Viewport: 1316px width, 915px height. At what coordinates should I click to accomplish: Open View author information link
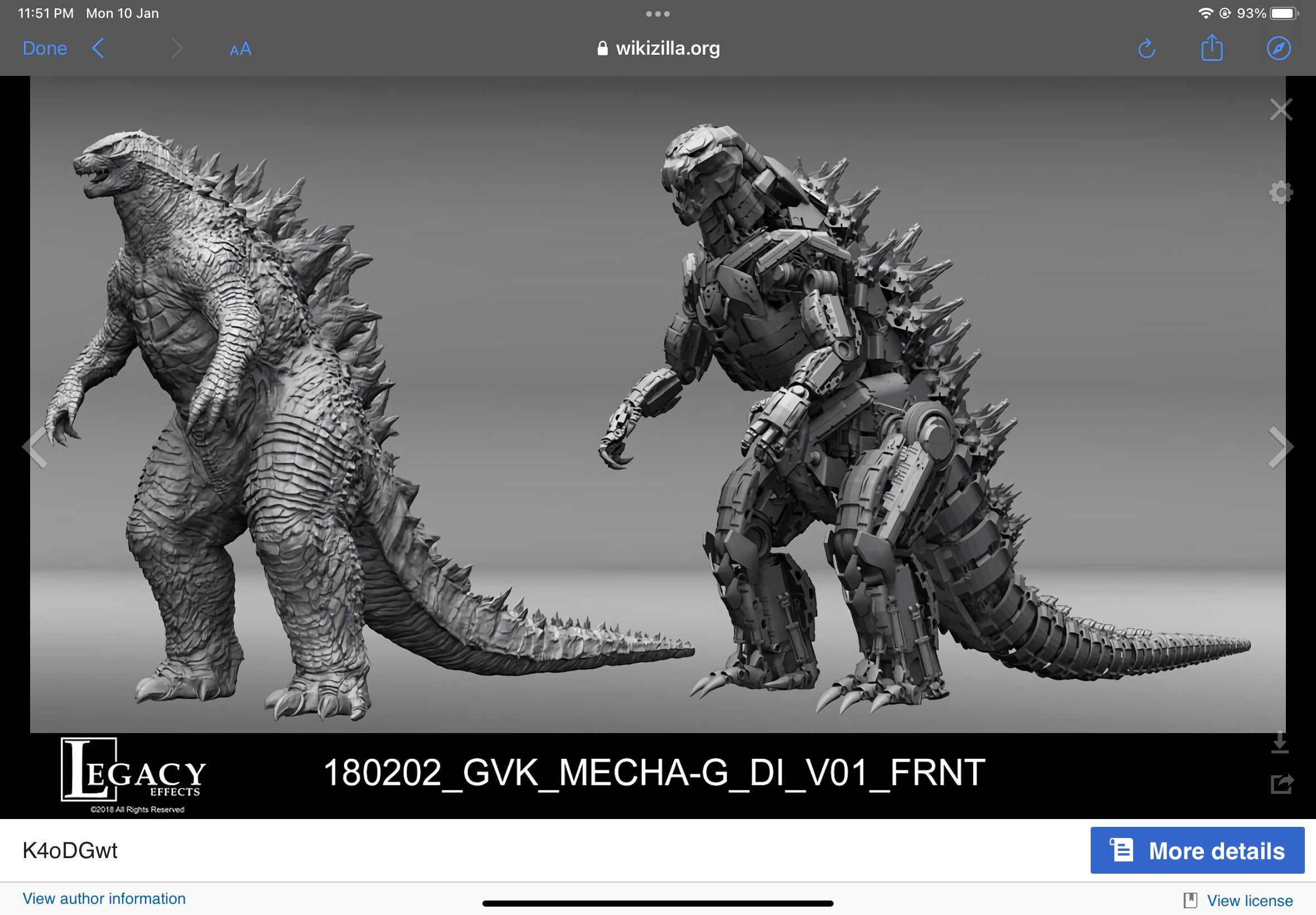pos(104,899)
